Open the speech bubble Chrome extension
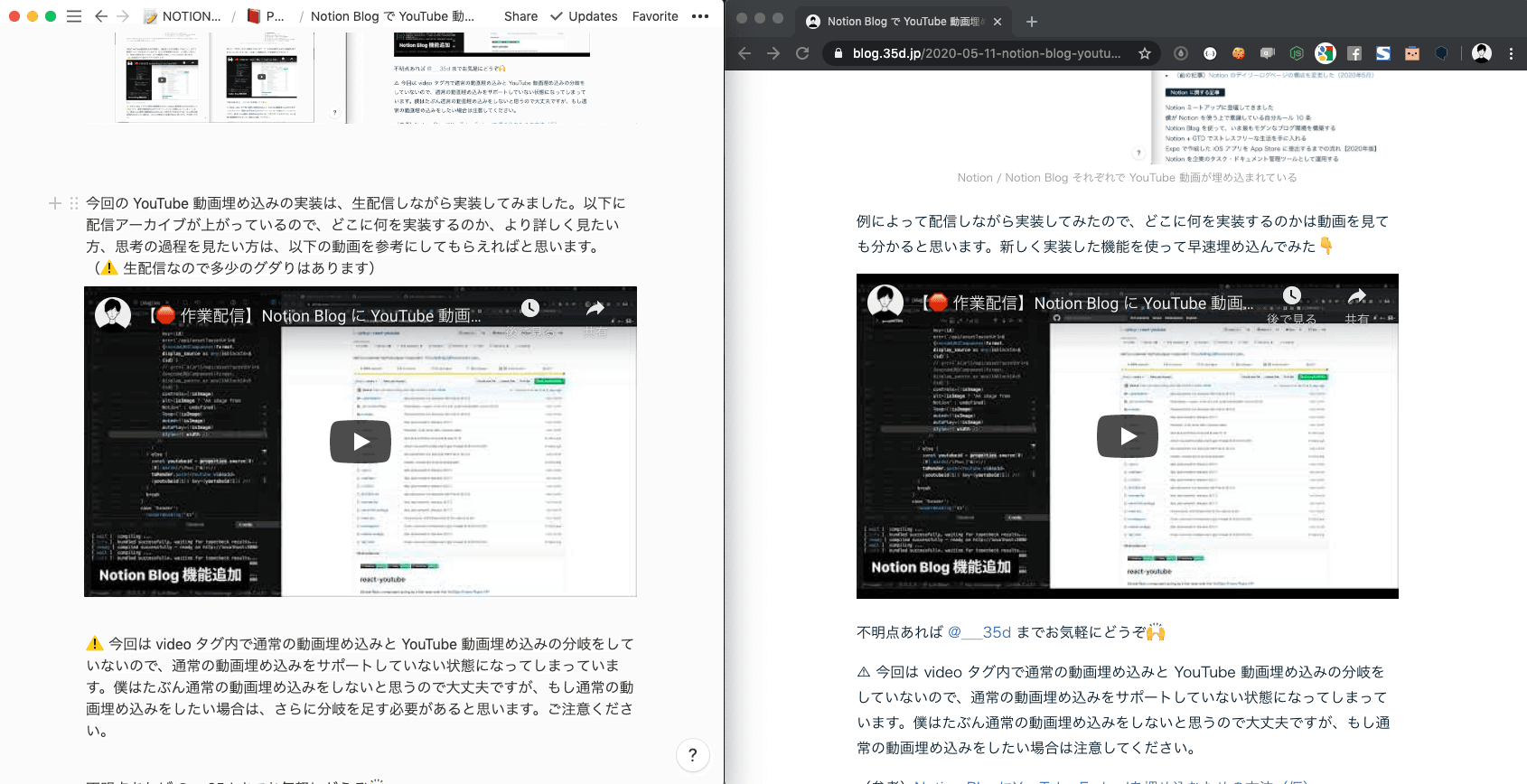This screenshot has width=1527, height=784. click(x=1268, y=53)
